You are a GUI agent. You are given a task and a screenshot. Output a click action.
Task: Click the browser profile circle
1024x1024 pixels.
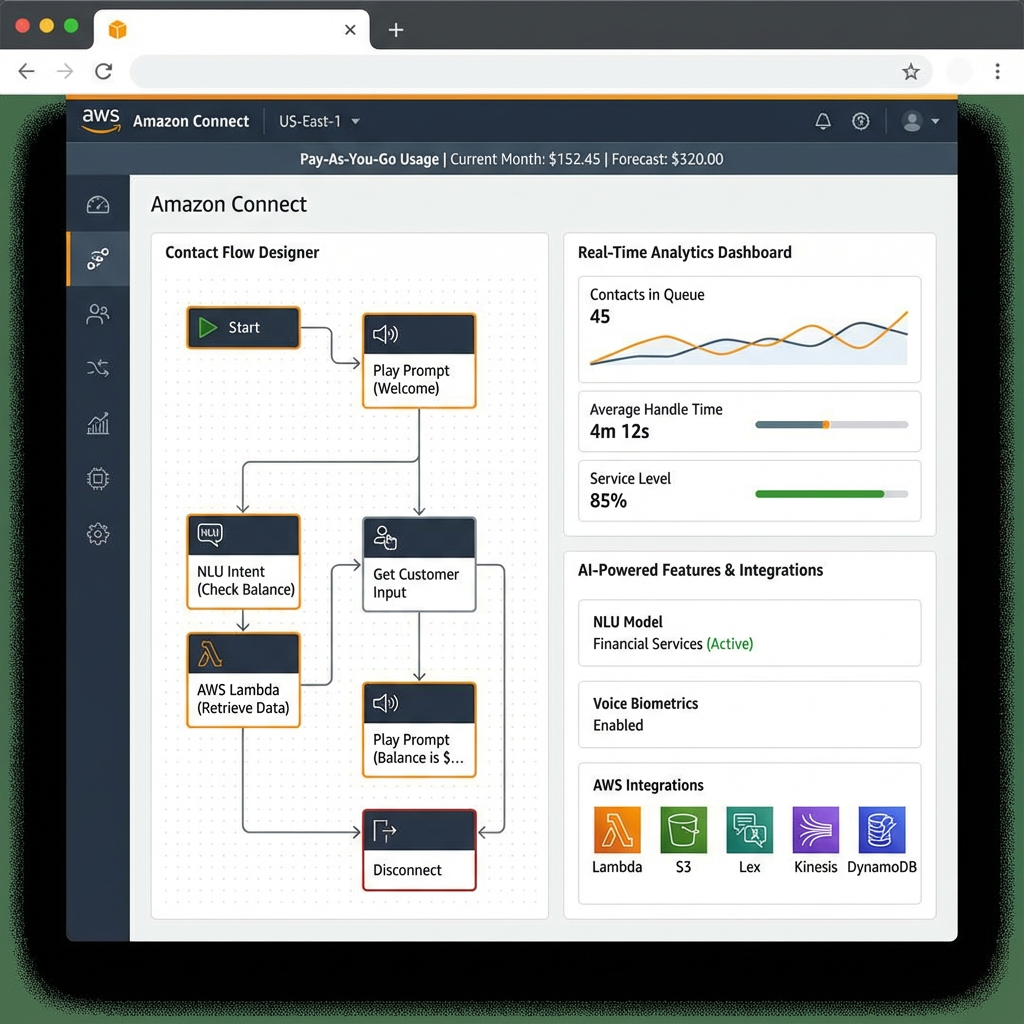click(959, 71)
